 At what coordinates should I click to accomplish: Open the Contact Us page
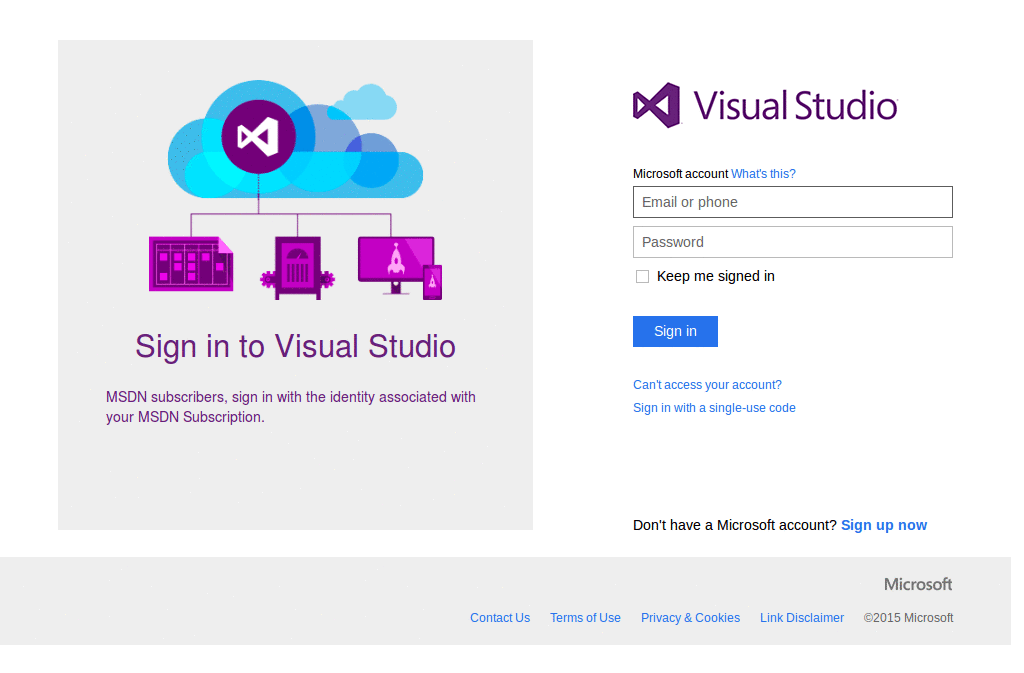click(499, 617)
